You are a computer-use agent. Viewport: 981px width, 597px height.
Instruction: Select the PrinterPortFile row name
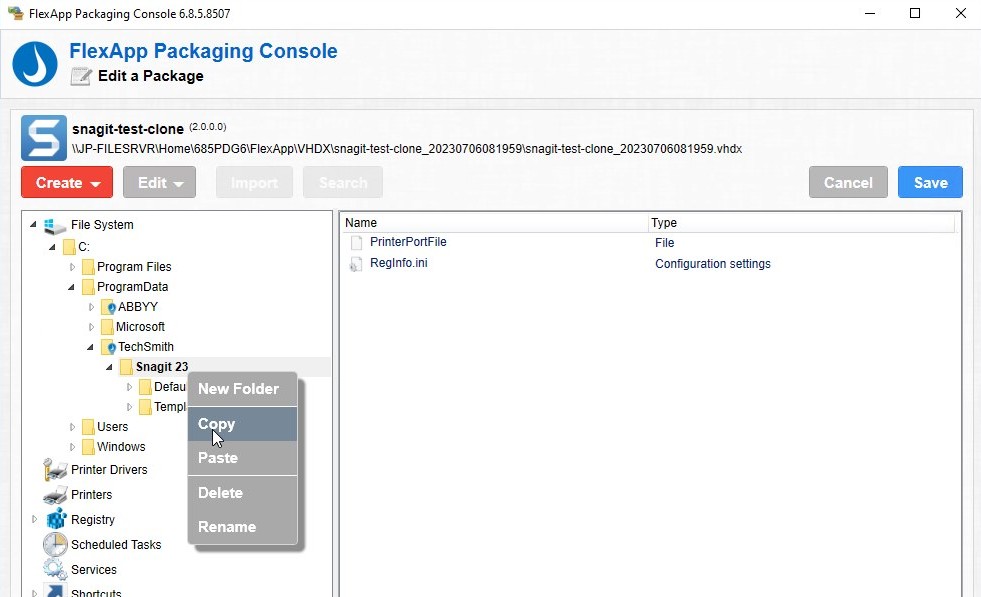click(408, 242)
